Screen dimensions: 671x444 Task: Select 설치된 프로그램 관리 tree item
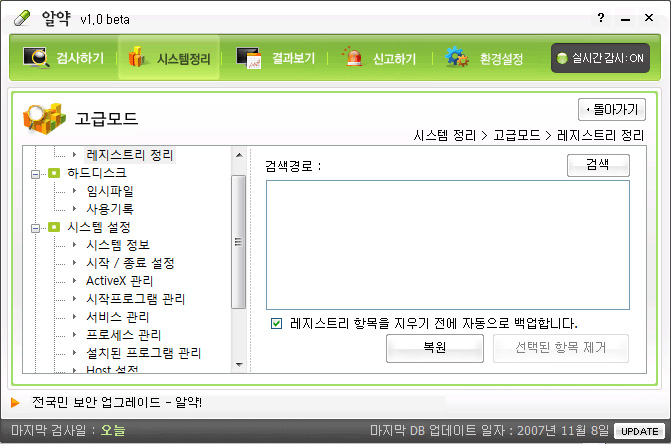143,352
